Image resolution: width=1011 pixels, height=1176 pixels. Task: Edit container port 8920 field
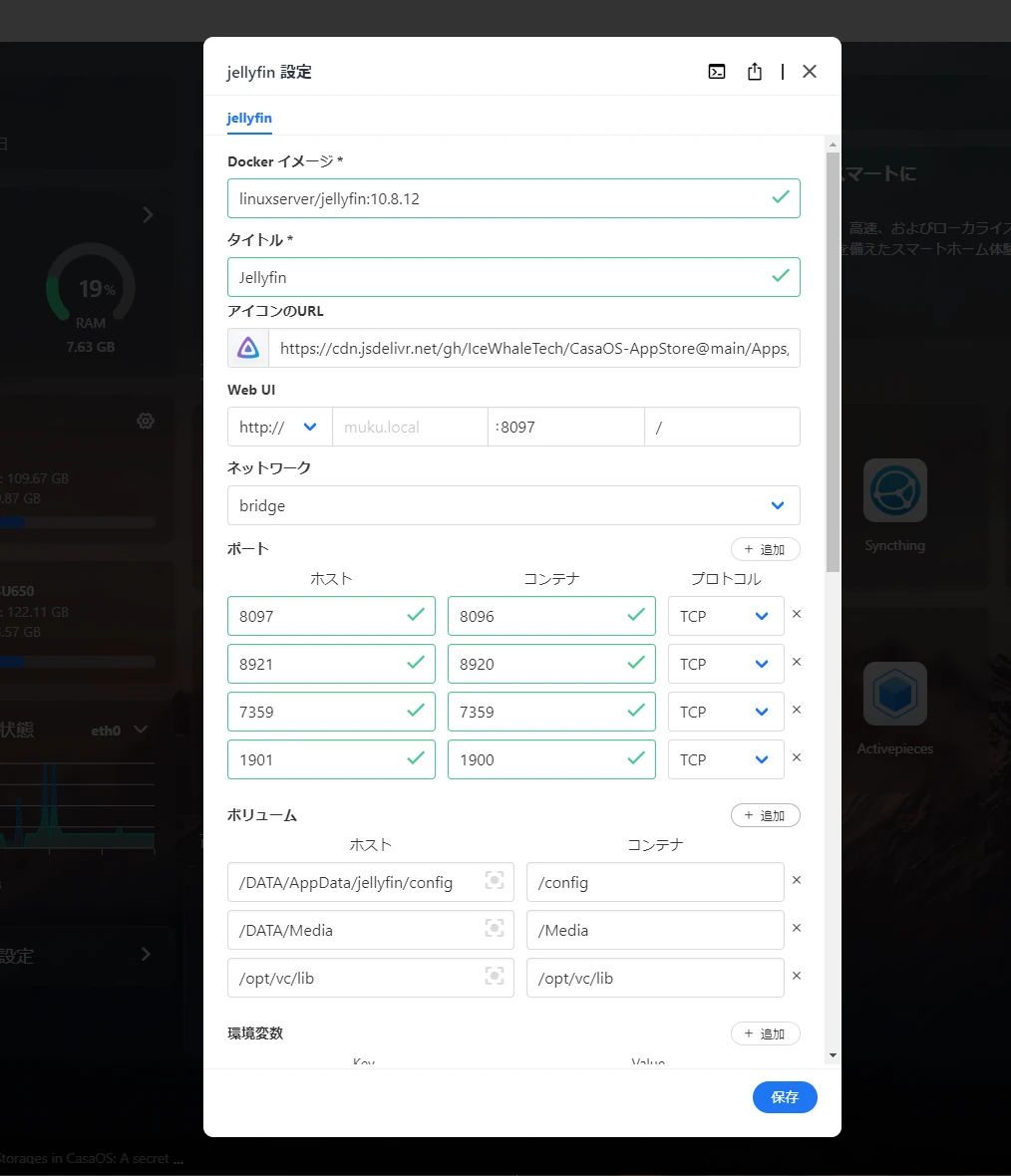point(551,664)
